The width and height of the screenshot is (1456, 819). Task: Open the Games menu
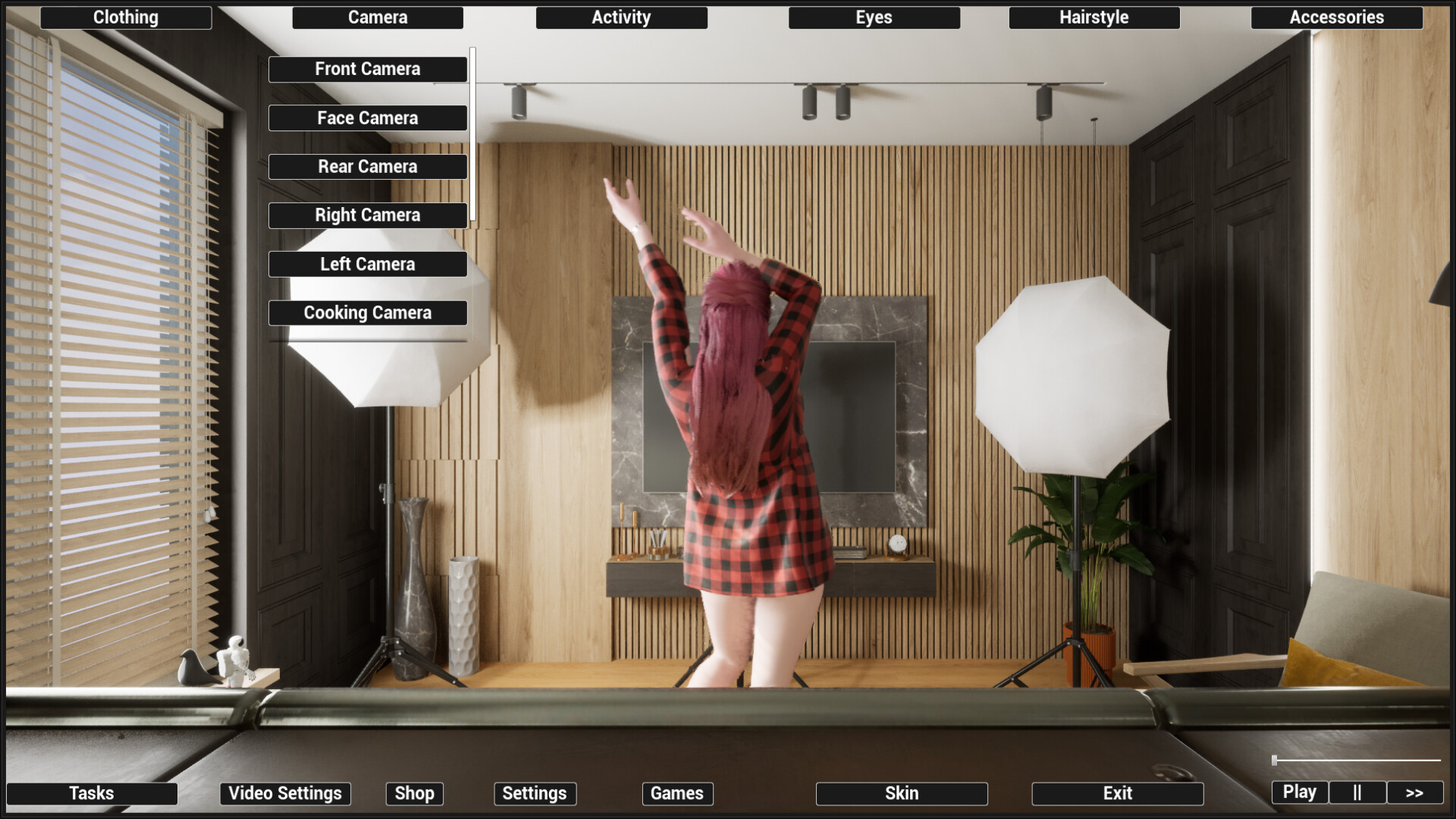tap(677, 793)
